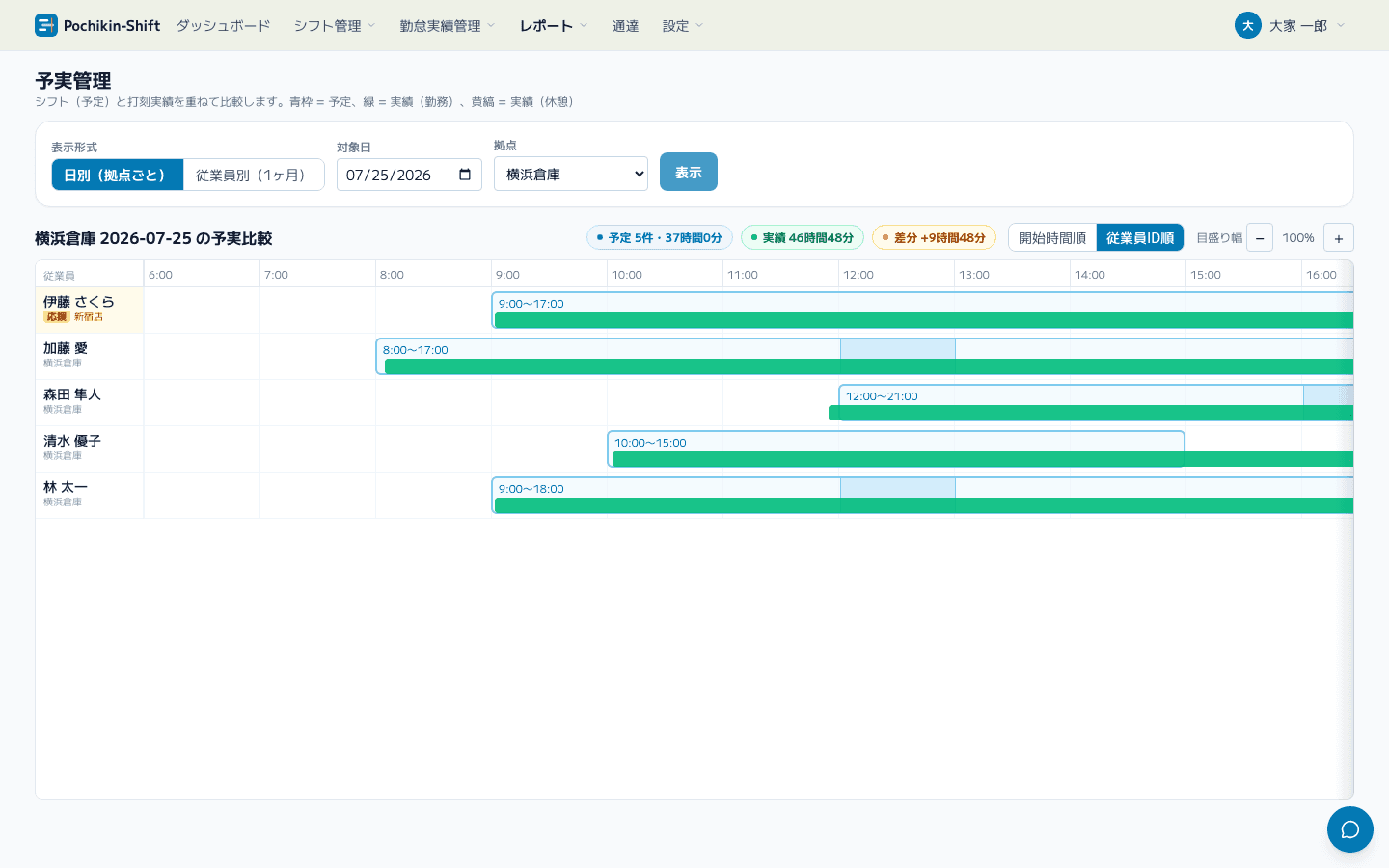Click the Pochikin-Shift brand name
1389x868 pixels.
tap(112, 26)
